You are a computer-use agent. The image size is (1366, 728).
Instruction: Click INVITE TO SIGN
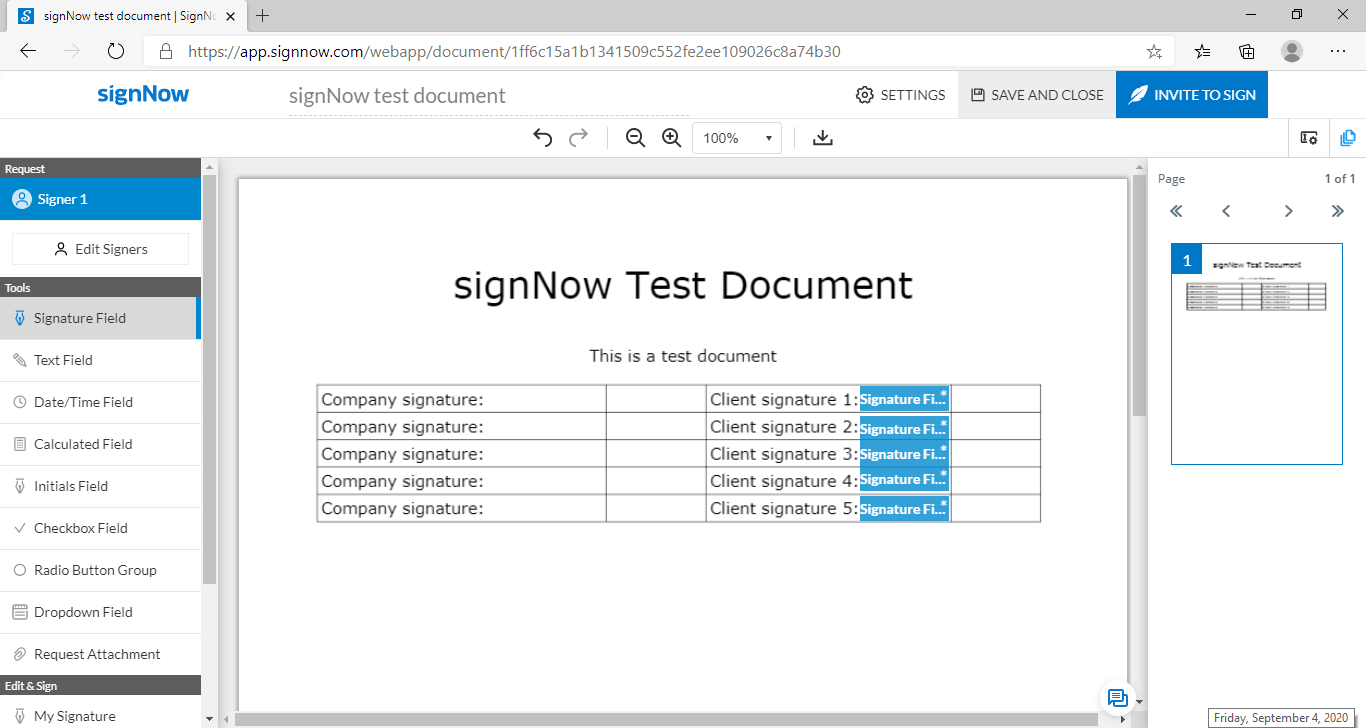tap(1192, 95)
